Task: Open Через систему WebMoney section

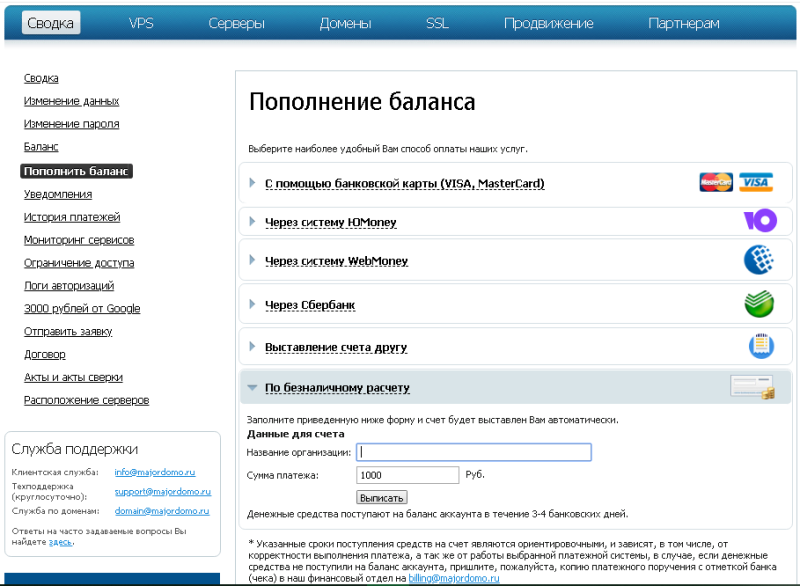Action: tap(336, 261)
